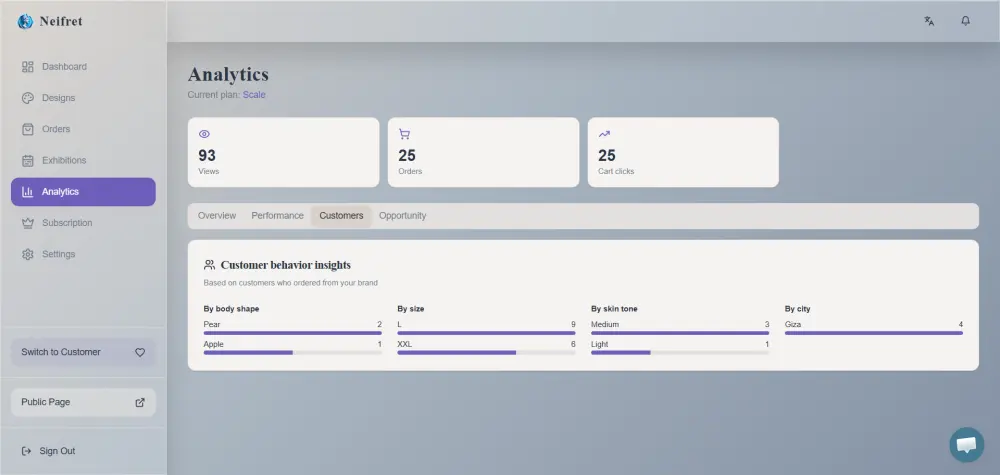Click the external link icon on Public Page

[140, 402]
